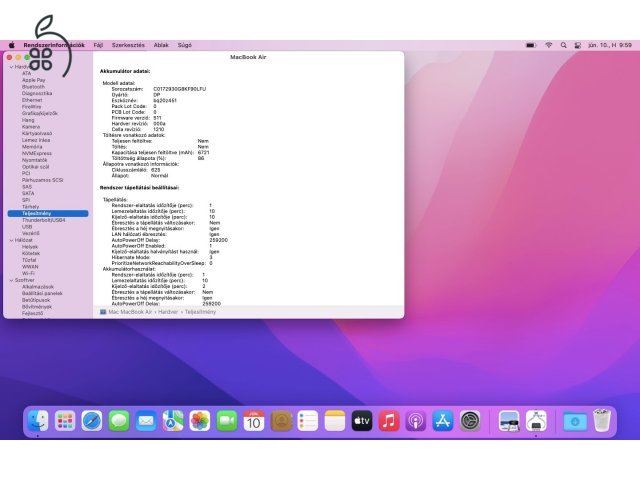Open the Mail app in Dock
Screen dimensions: 640x480
click(x=146, y=421)
